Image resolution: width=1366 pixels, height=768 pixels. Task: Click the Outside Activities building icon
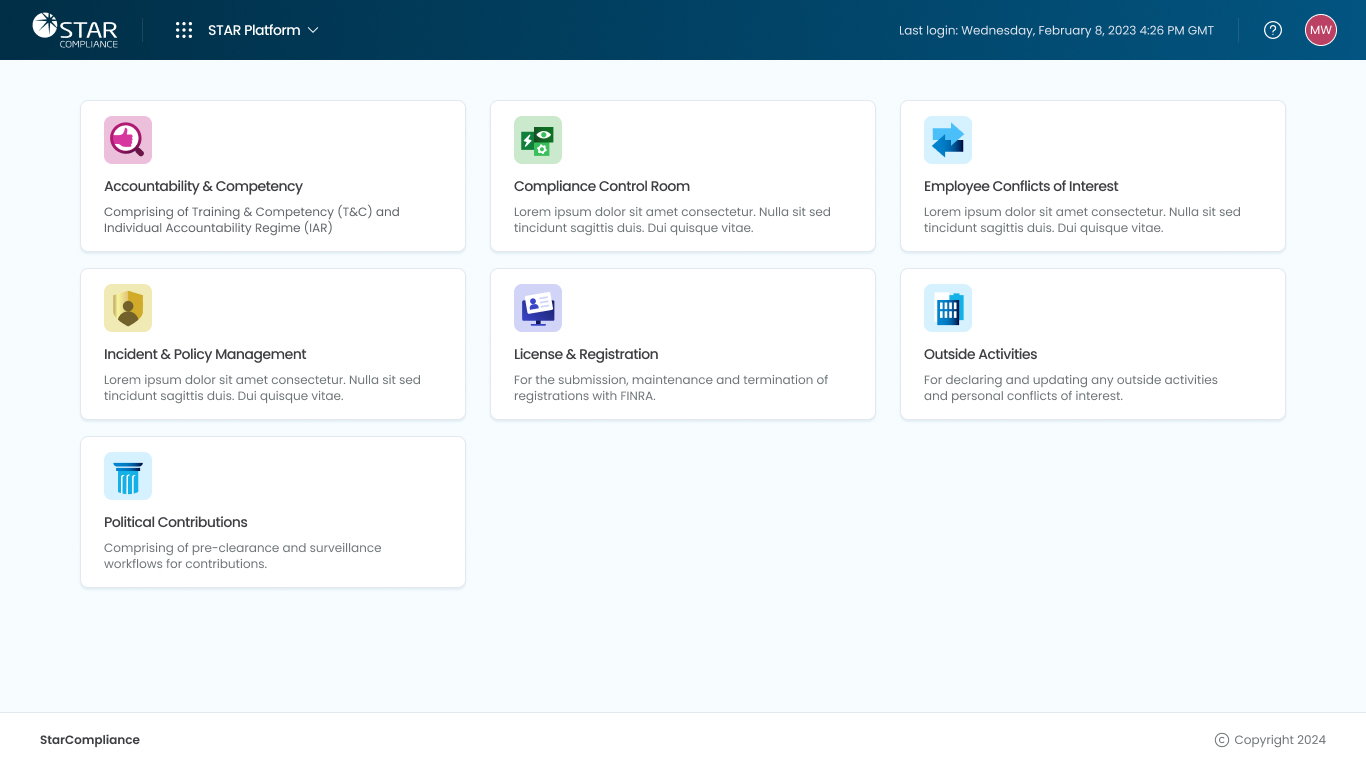point(948,308)
